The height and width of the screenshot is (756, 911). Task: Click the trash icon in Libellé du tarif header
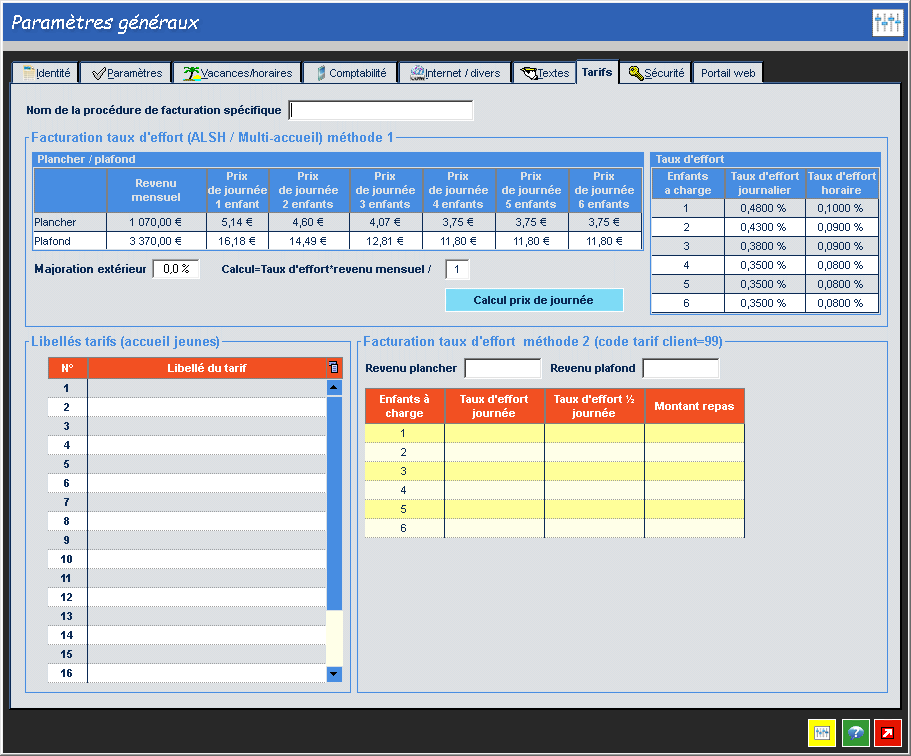[x=334, y=368]
